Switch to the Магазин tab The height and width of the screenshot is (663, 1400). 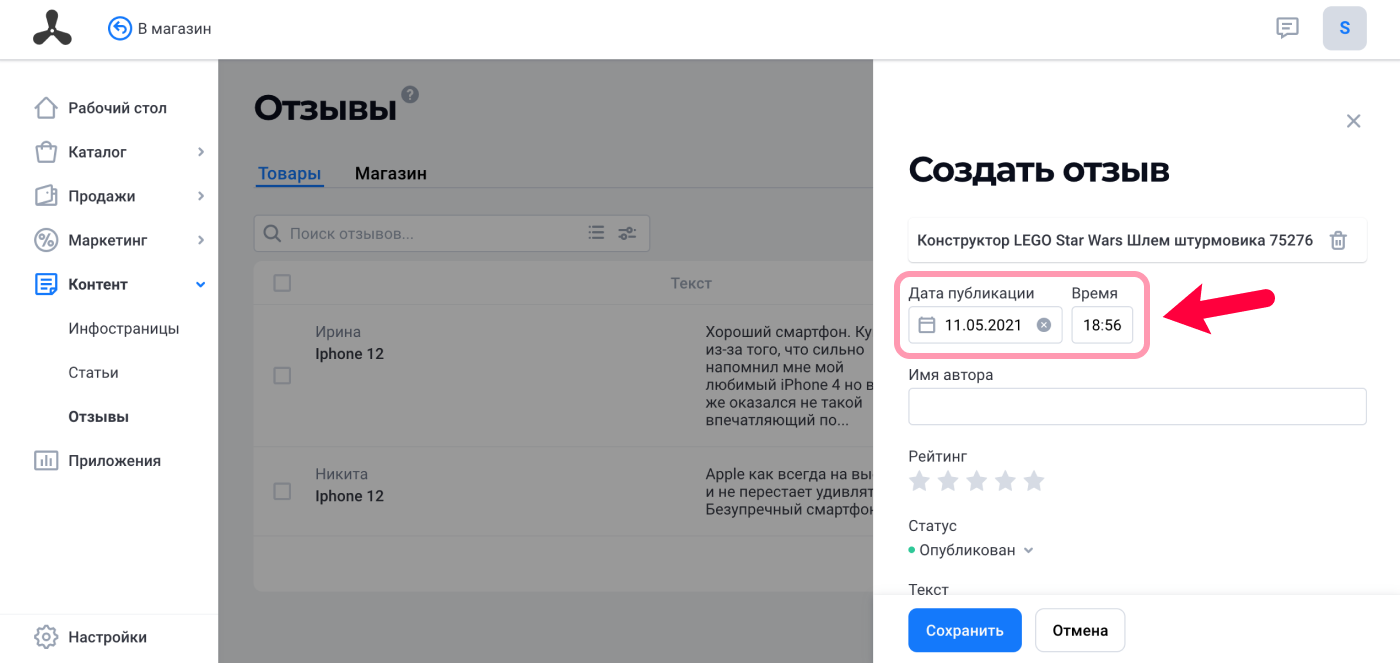click(391, 173)
